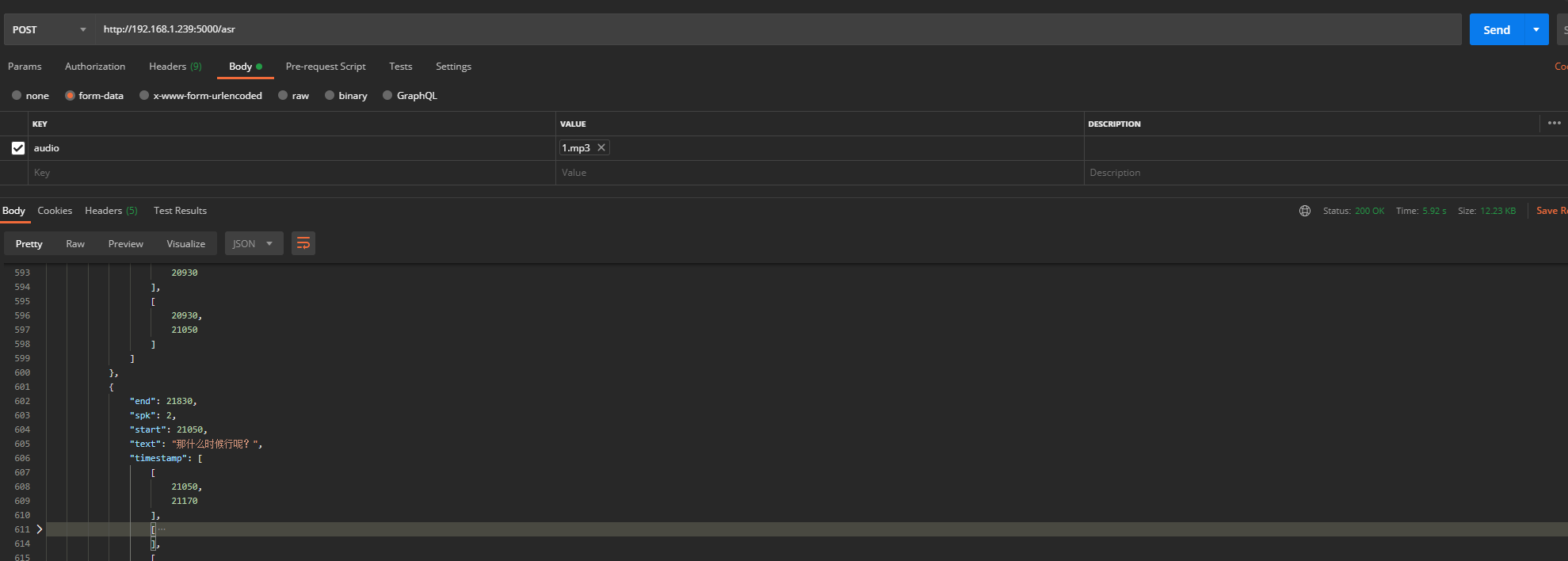Viewport: 1568px width, 561px height.
Task: Open the Send button dropdown arrow
Action: click(1536, 29)
